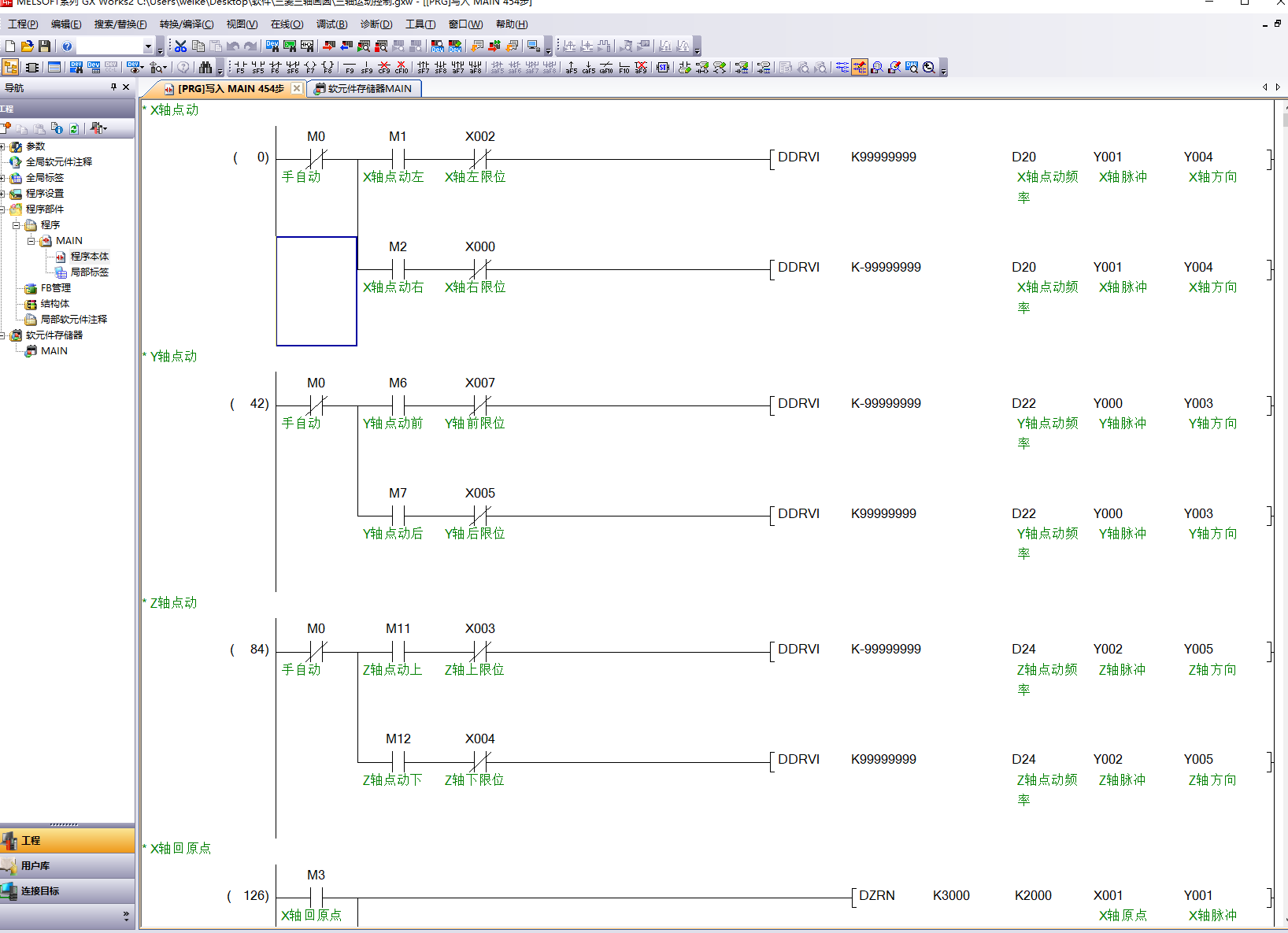Open the toolbar combo box dropdown arrow
The width and height of the screenshot is (1288, 933).
click(148, 46)
